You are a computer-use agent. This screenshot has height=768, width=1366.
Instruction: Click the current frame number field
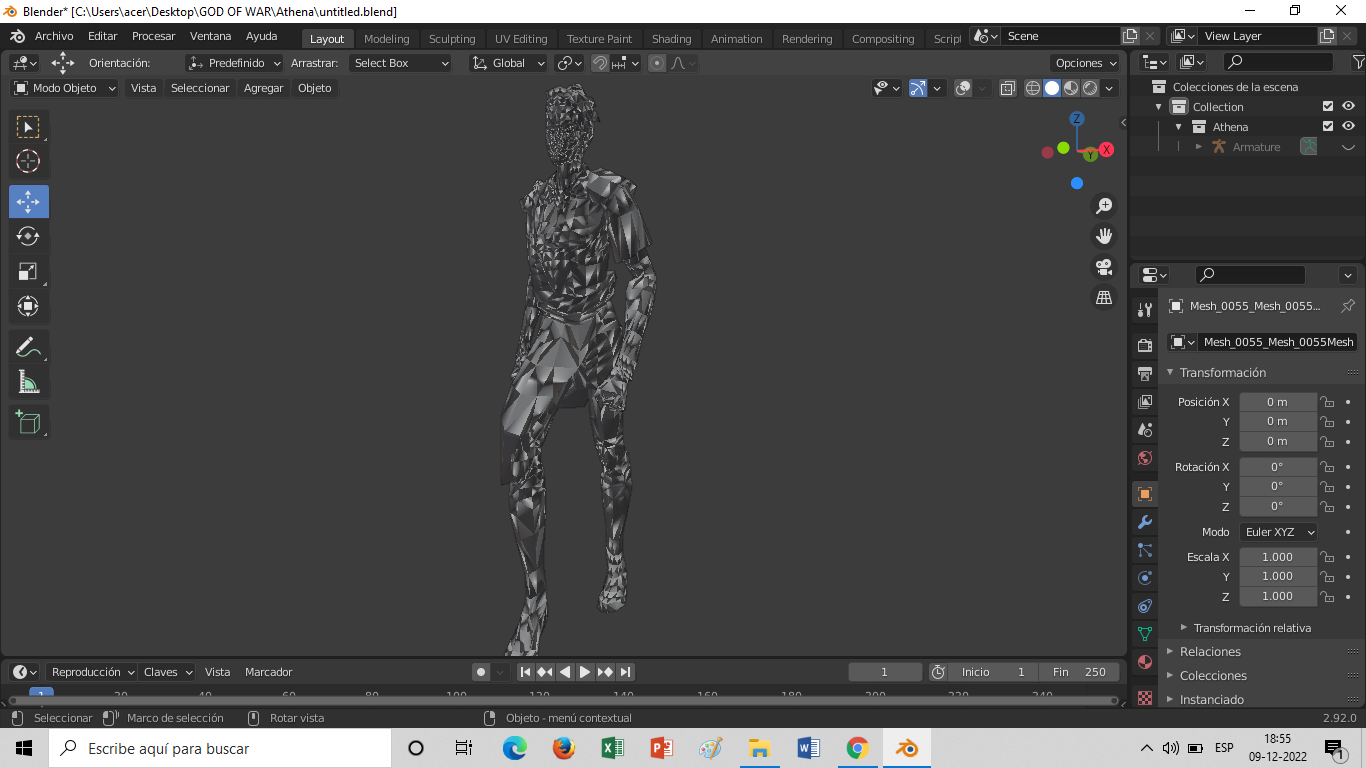[885, 672]
